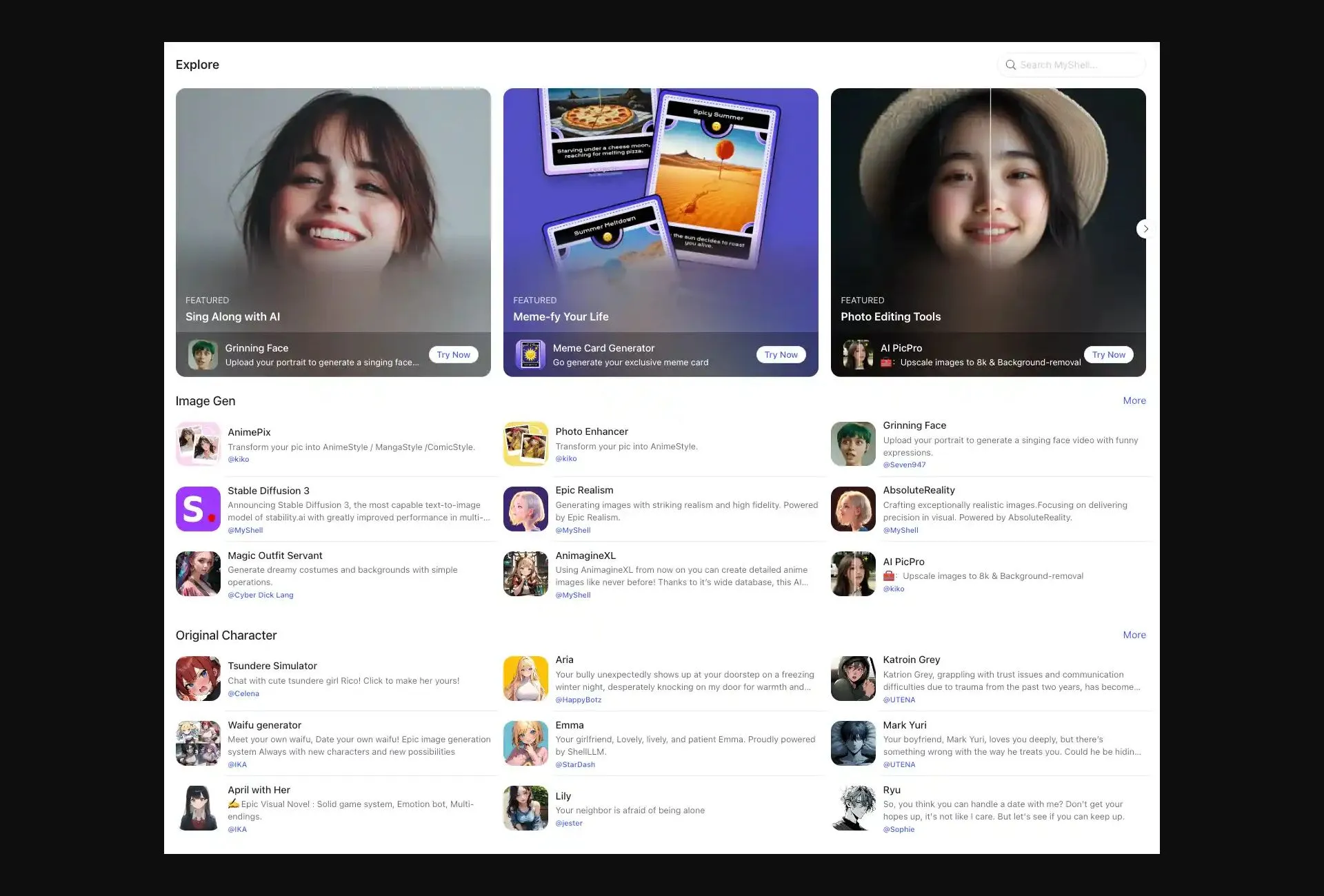This screenshot has height=896, width=1324.
Task: Open the Photo Enhancer app icon
Action: coord(525,444)
